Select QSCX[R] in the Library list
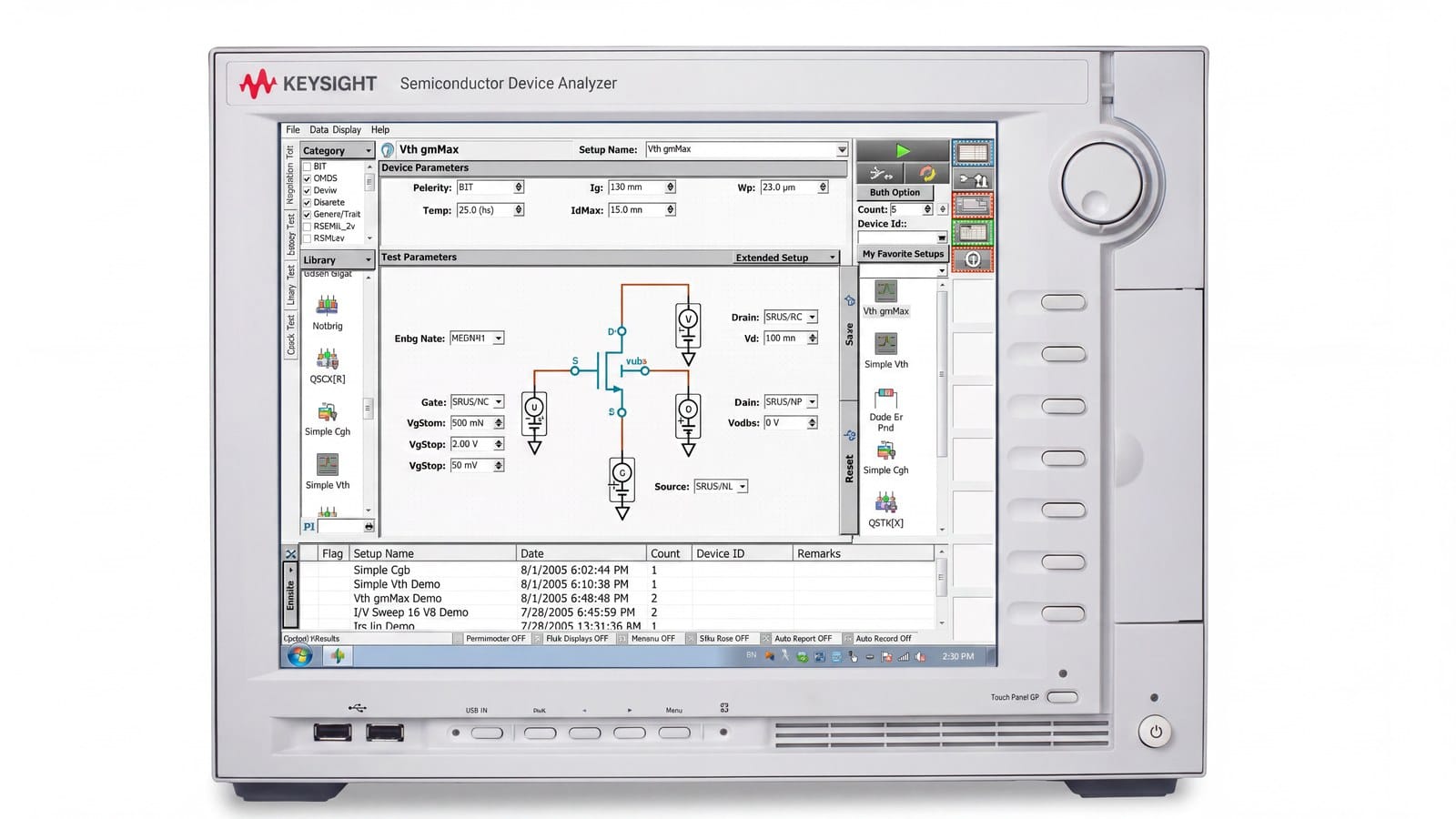Screen dimensions: 1456x819 pos(328,366)
